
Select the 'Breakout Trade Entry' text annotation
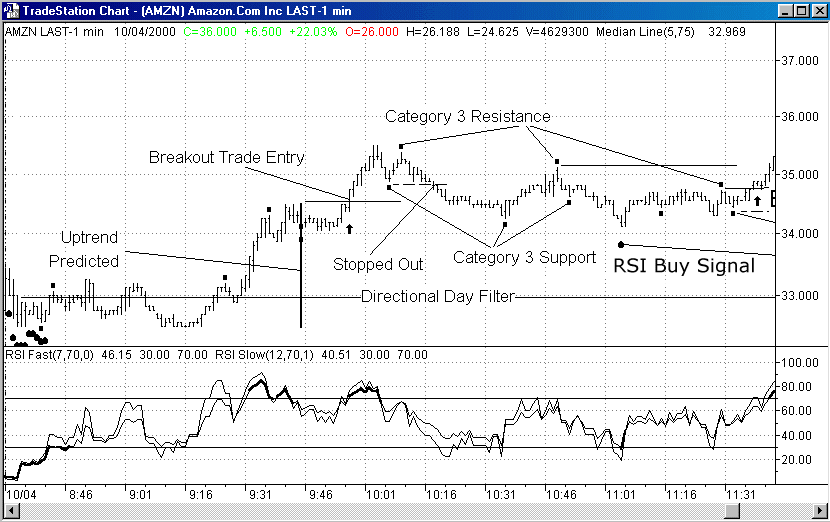pyautogui.click(x=227, y=158)
